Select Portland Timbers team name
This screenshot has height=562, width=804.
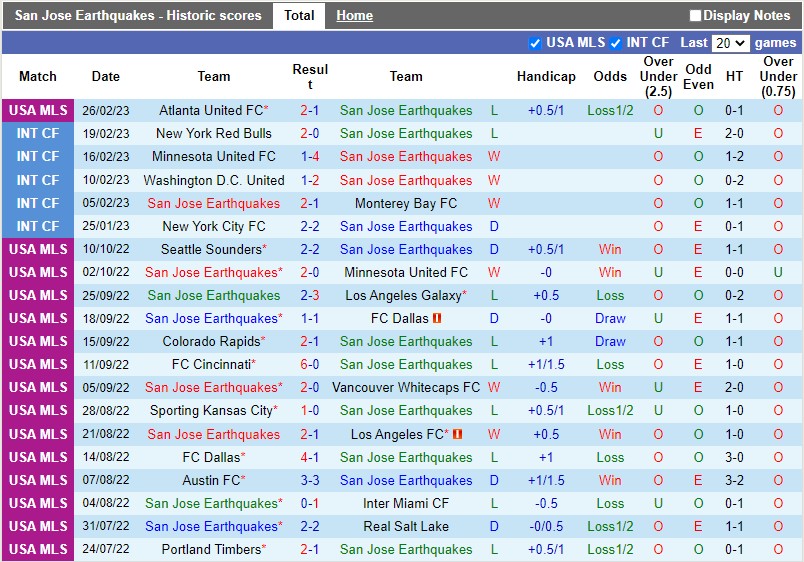click(x=211, y=550)
